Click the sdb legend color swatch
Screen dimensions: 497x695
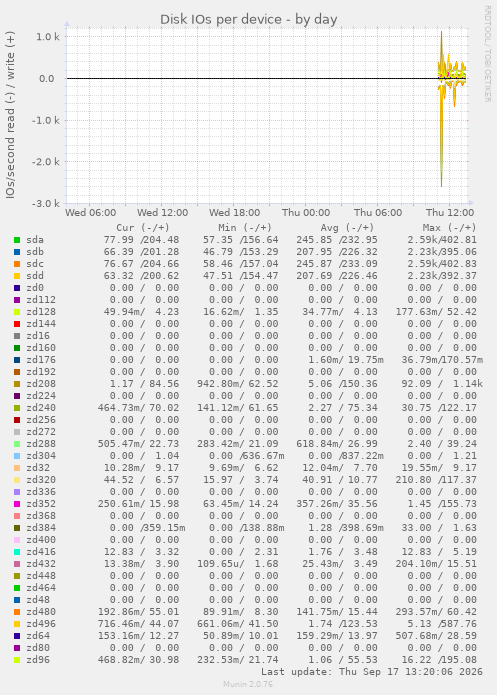pyautogui.click(x=17, y=252)
